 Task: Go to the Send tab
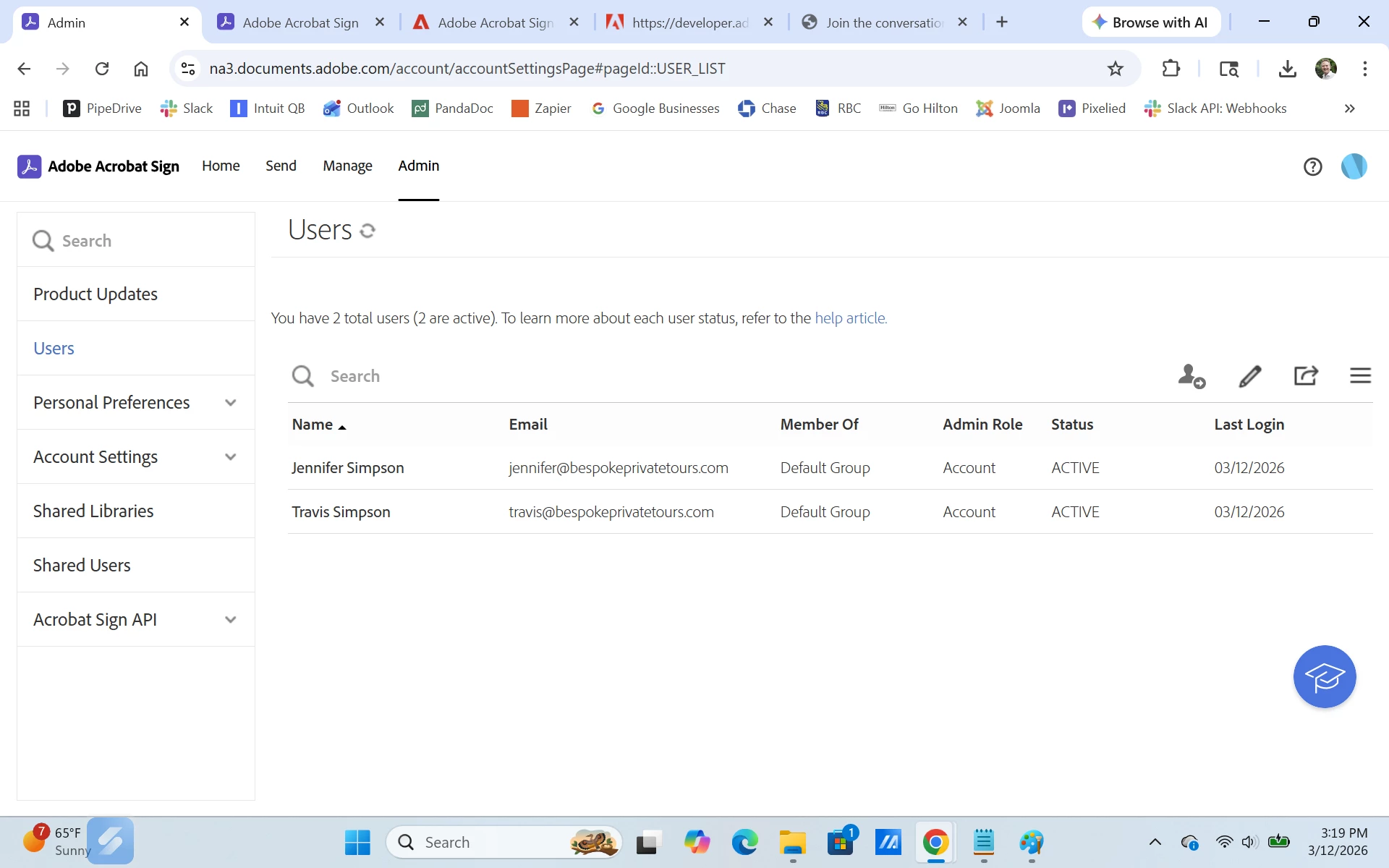click(281, 166)
